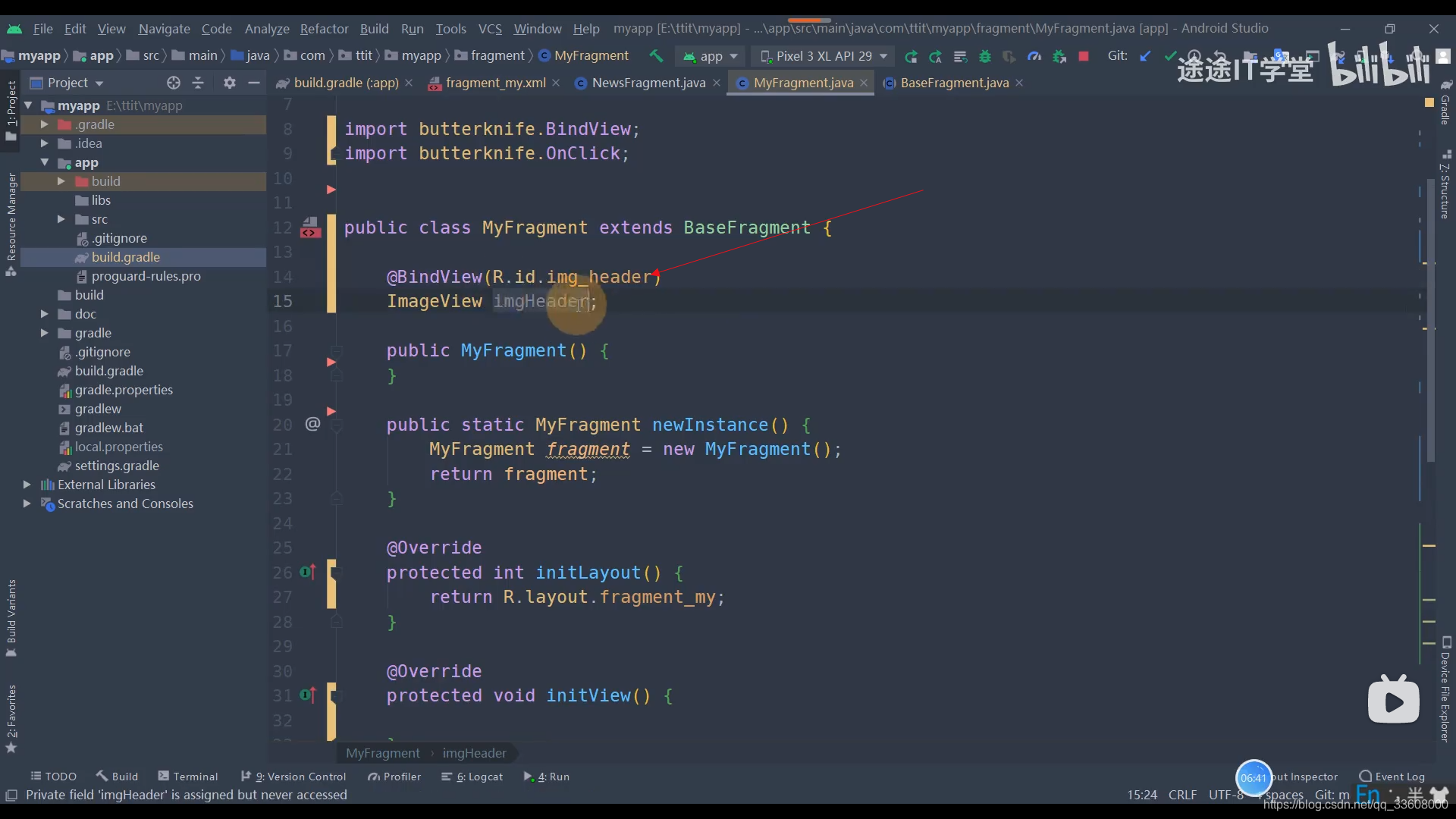This screenshot has width=1456, height=819.
Task: Click the related XML file gutter icon on line 12
Action: 309,227
